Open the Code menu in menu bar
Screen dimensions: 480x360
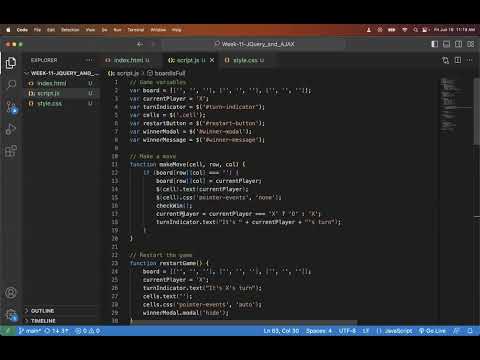tap(22, 30)
